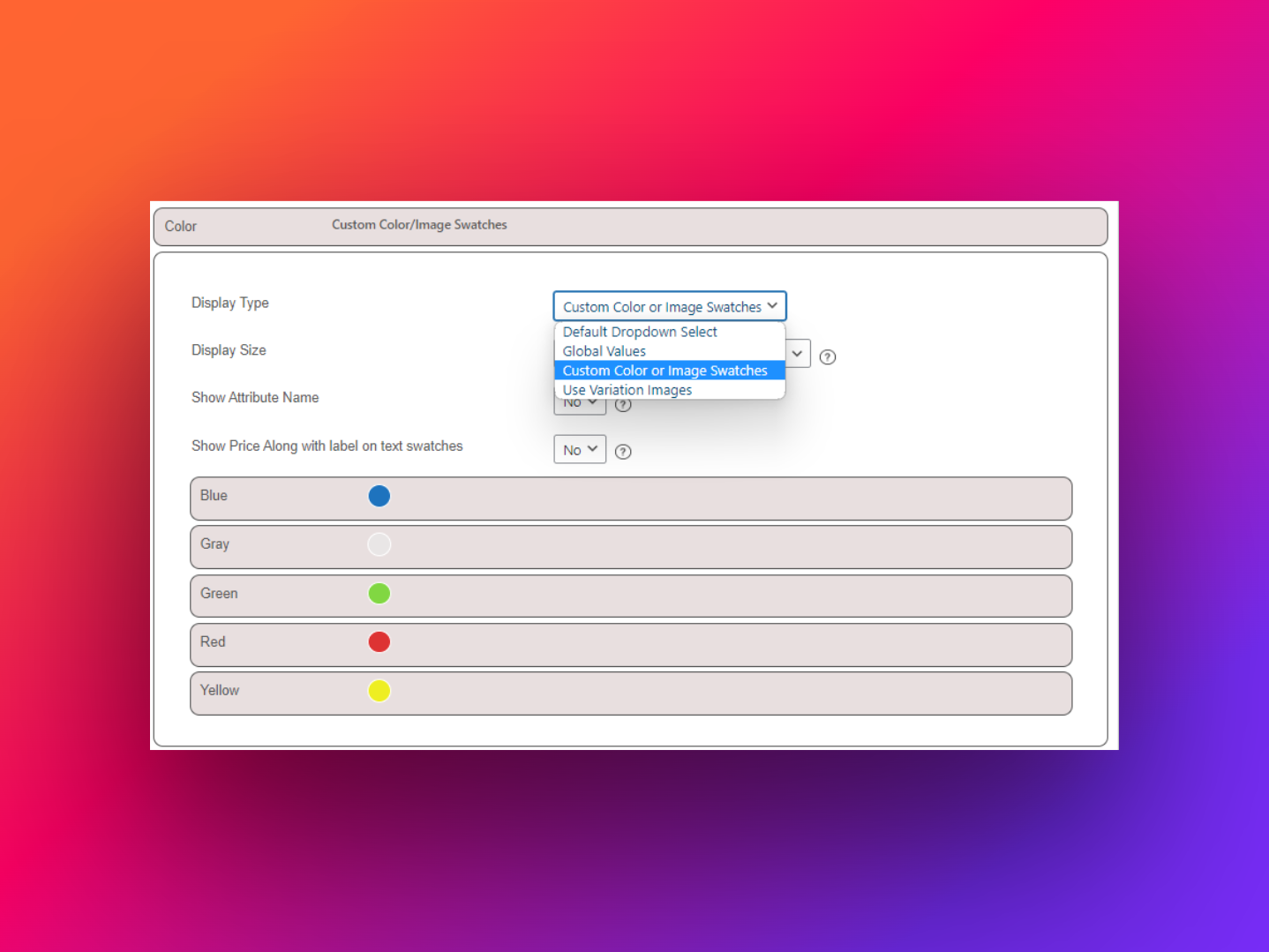The height and width of the screenshot is (952, 1269).
Task: Select Use Variation Images option
Action: tap(627, 390)
